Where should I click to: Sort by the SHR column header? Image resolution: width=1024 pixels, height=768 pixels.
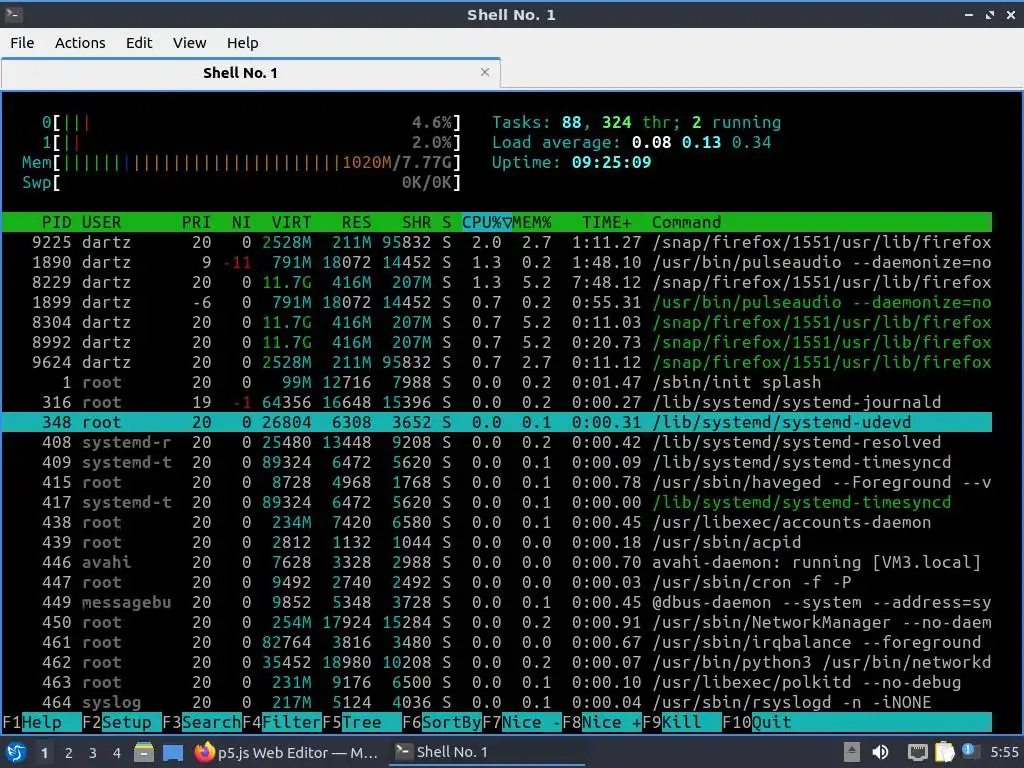point(416,222)
